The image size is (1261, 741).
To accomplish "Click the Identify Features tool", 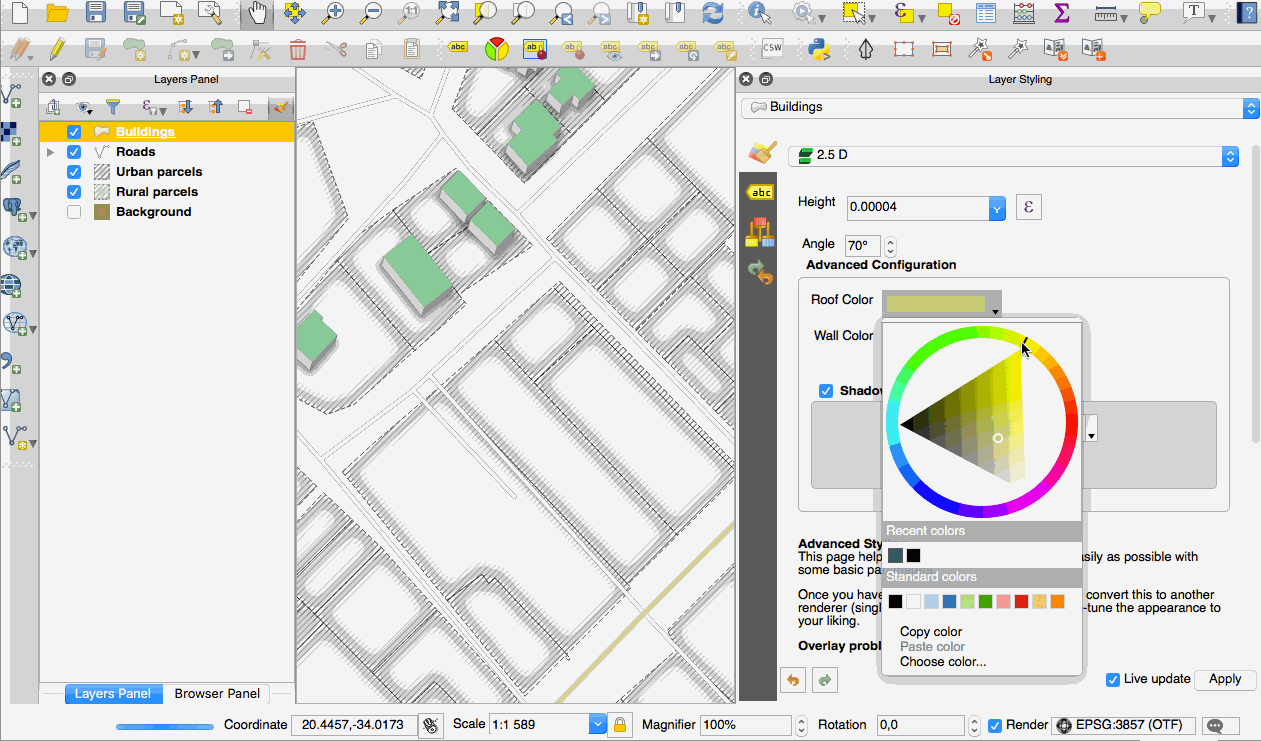I will (760, 13).
